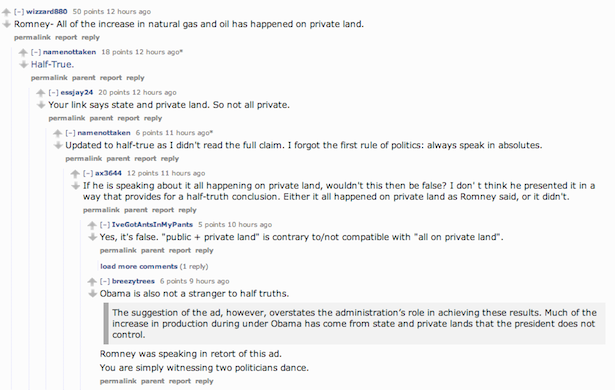Collapse essjay24's comment with [-]
Image resolution: width=615 pixels, height=390 pixels.
click(x=53, y=93)
